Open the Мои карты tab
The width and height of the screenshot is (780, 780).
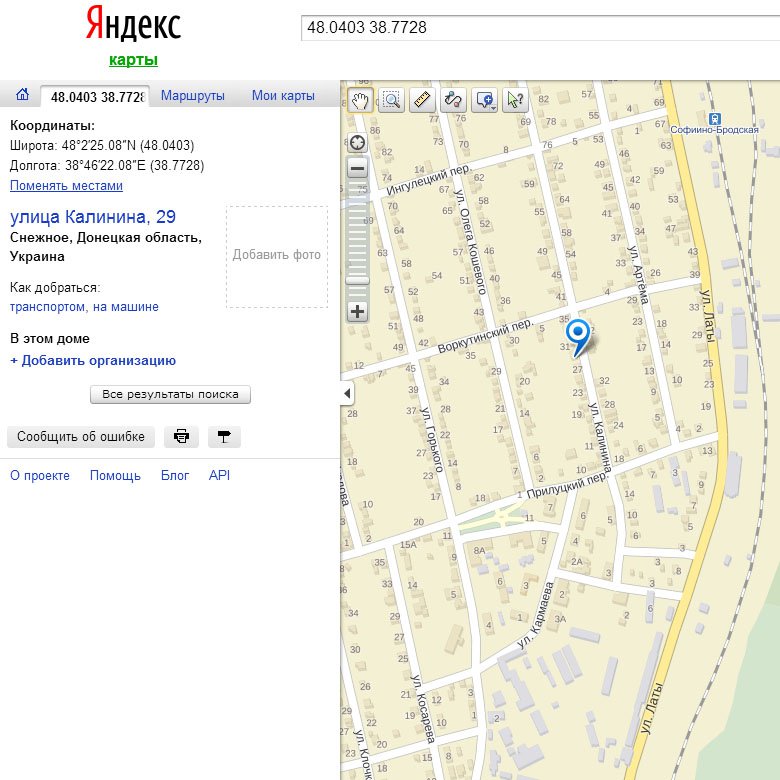(283, 96)
